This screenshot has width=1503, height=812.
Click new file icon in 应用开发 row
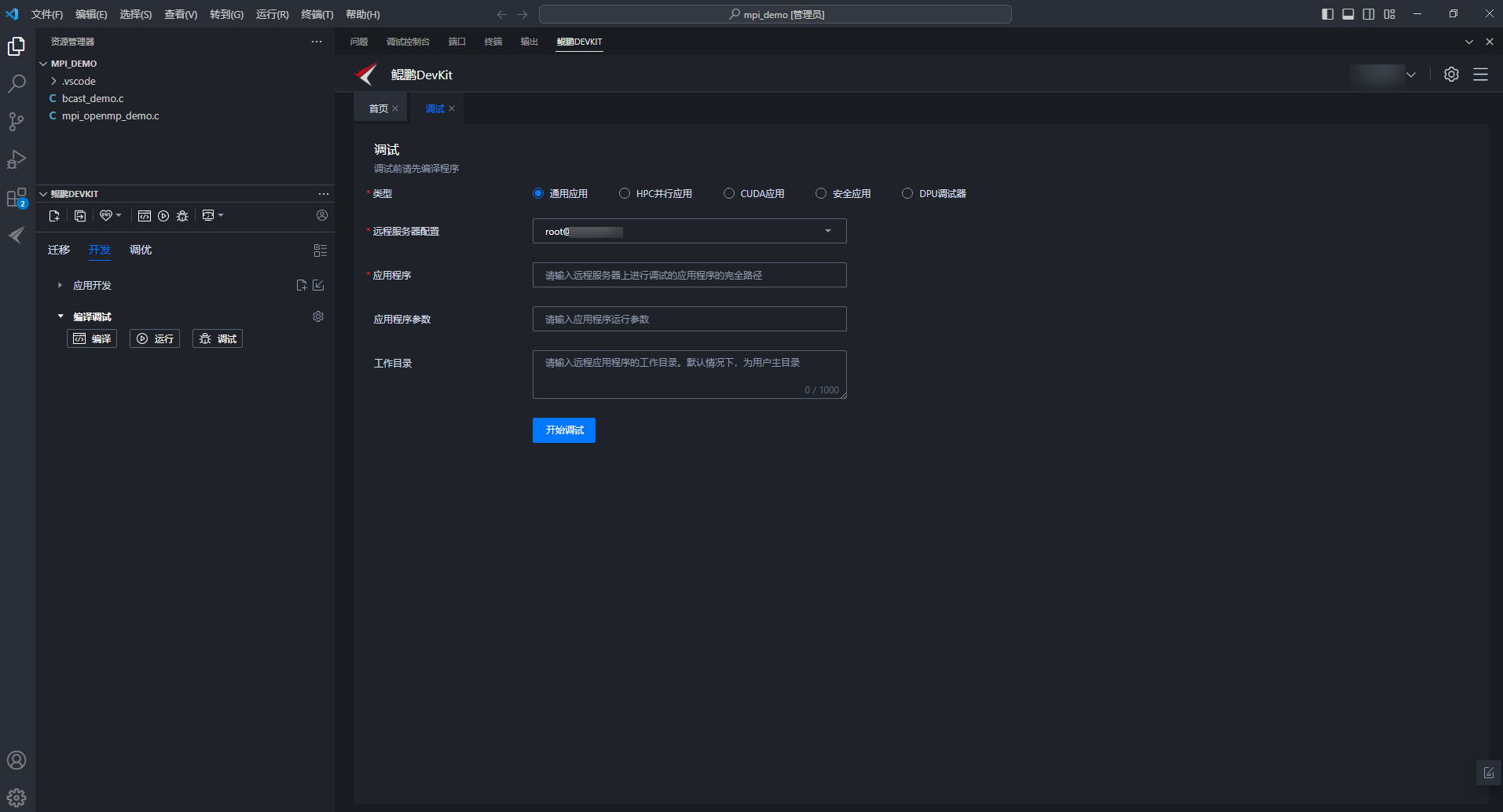pos(302,285)
